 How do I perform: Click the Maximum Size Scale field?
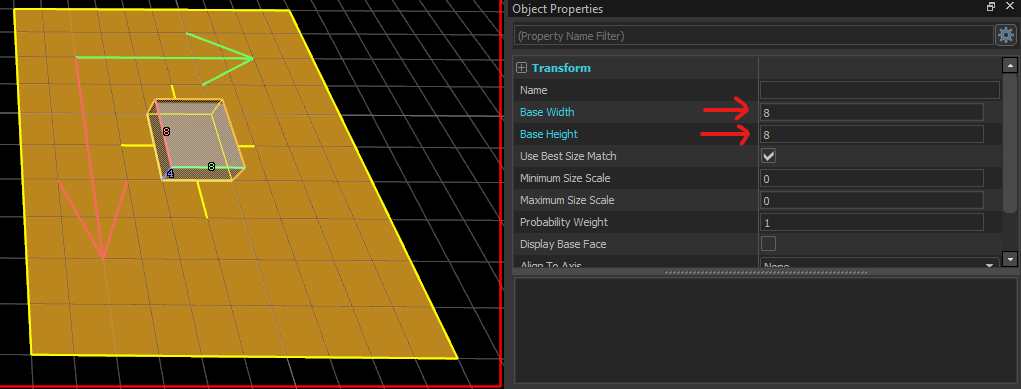click(x=871, y=200)
